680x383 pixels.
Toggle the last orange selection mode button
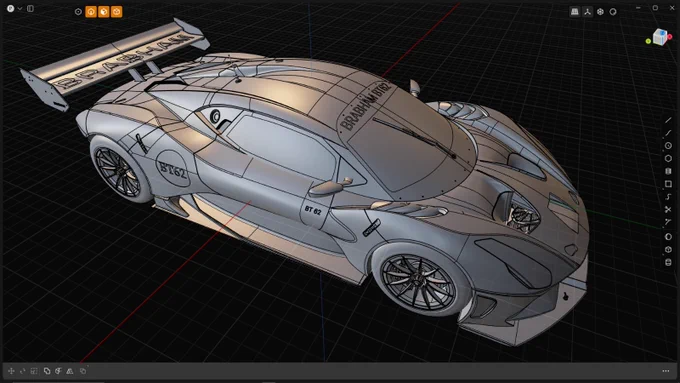click(116, 12)
